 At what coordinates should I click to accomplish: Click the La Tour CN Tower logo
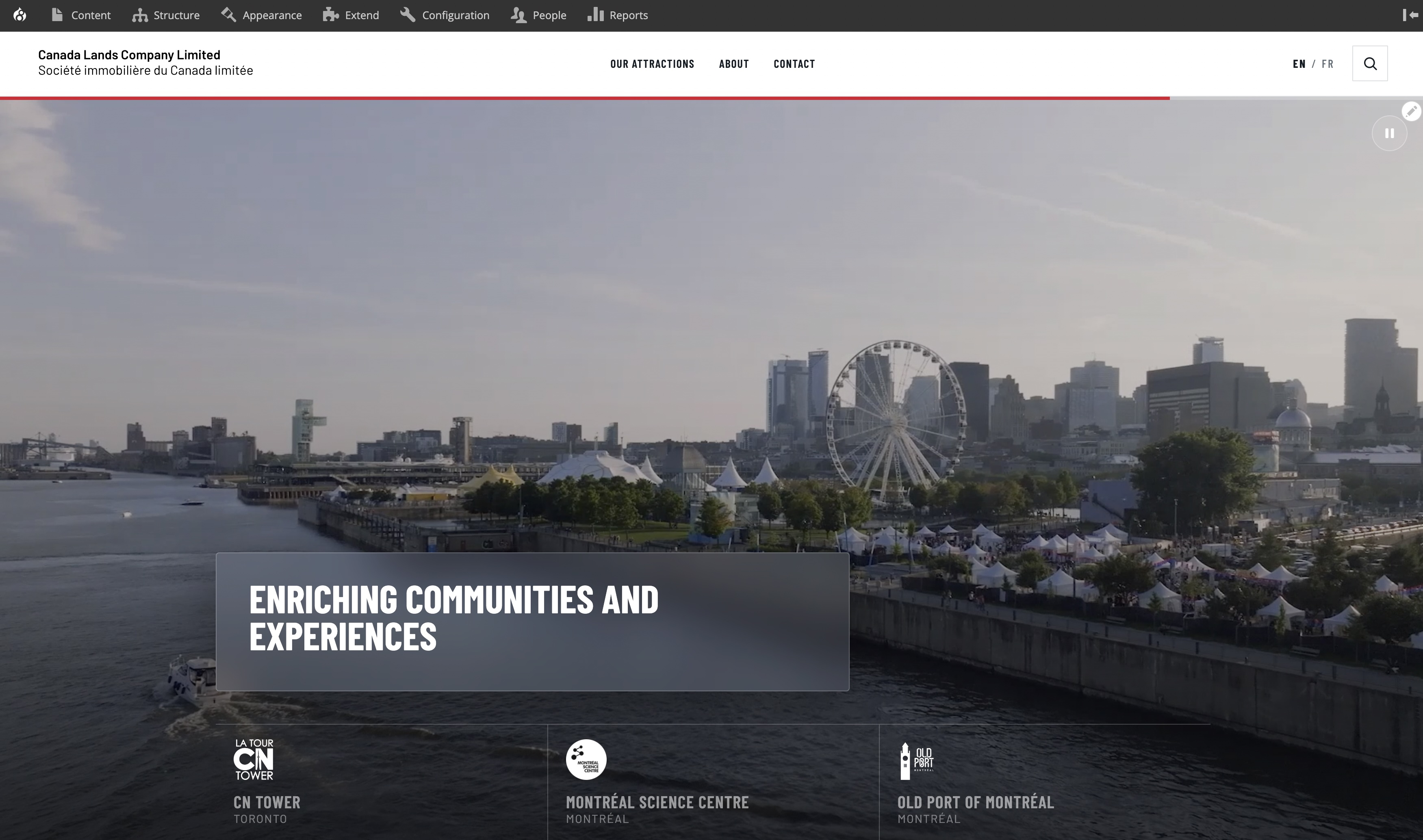click(254, 759)
